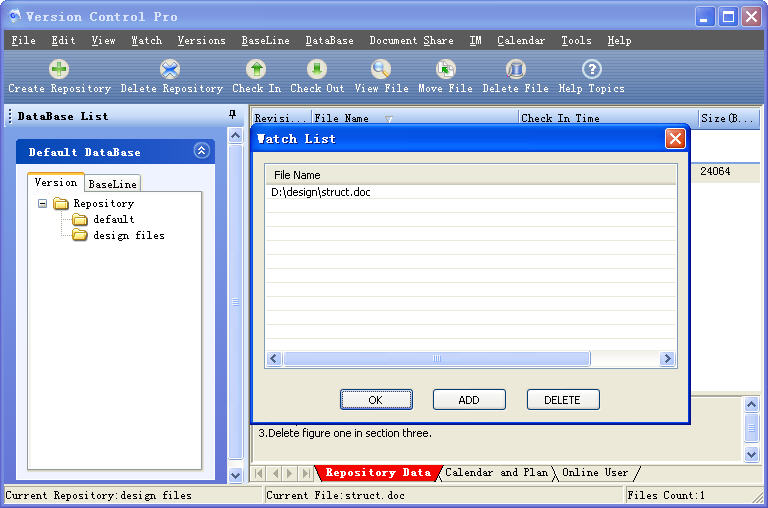Click the File Name column sort arrow
The image size is (768, 508).
388,119
